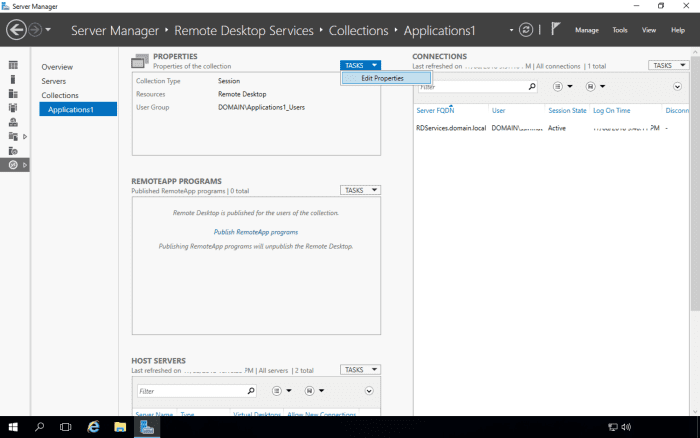700x438 pixels.
Task: Click the Back navigation arrow
Action: pos(16,30)
